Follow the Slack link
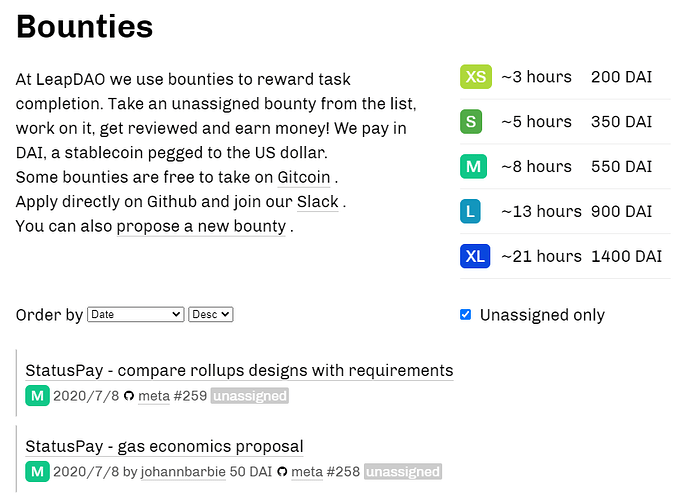Viewport: 686px width, 500px height. [x=318, y=202]
